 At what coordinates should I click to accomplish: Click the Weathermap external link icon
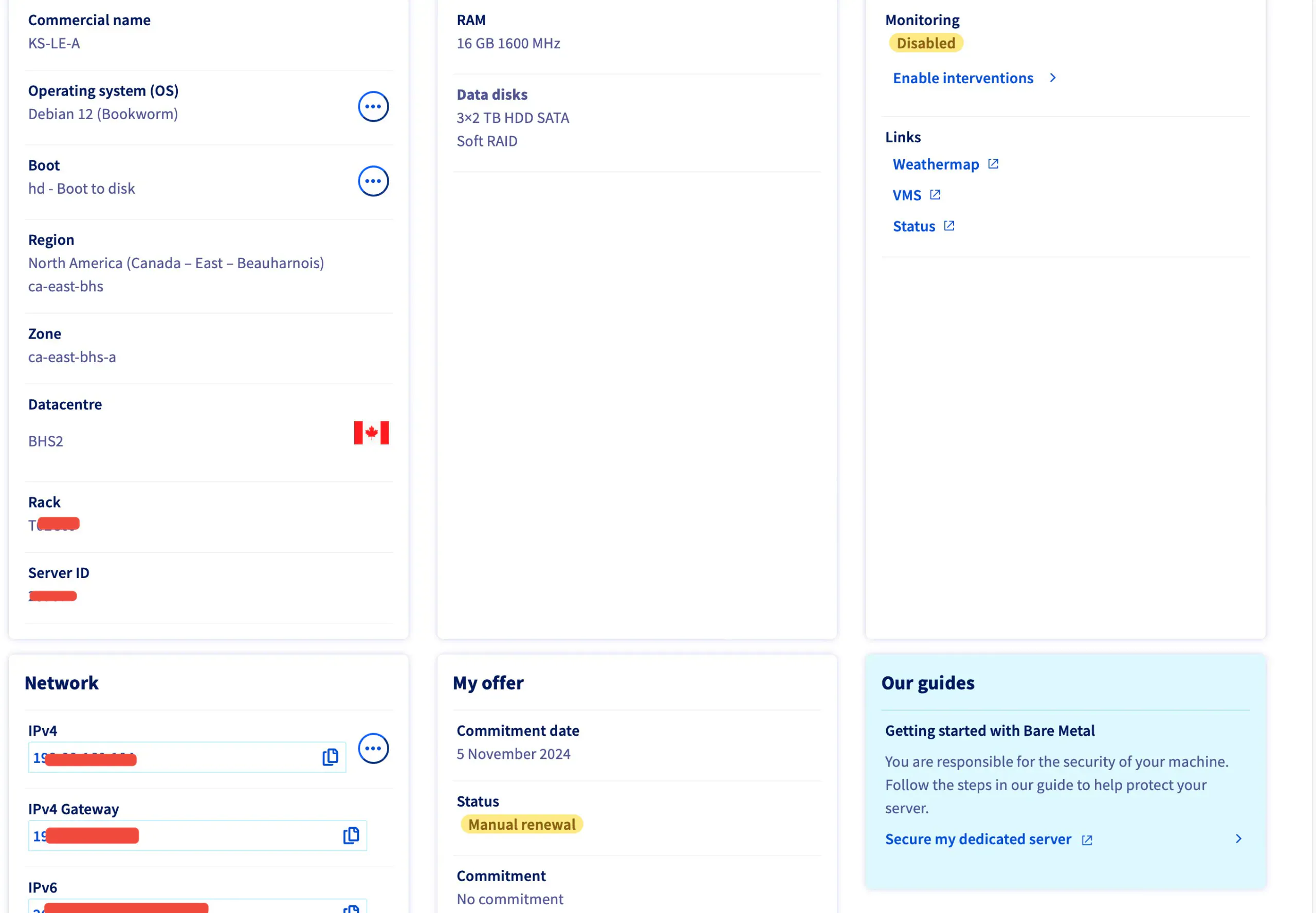click(993, 163)
